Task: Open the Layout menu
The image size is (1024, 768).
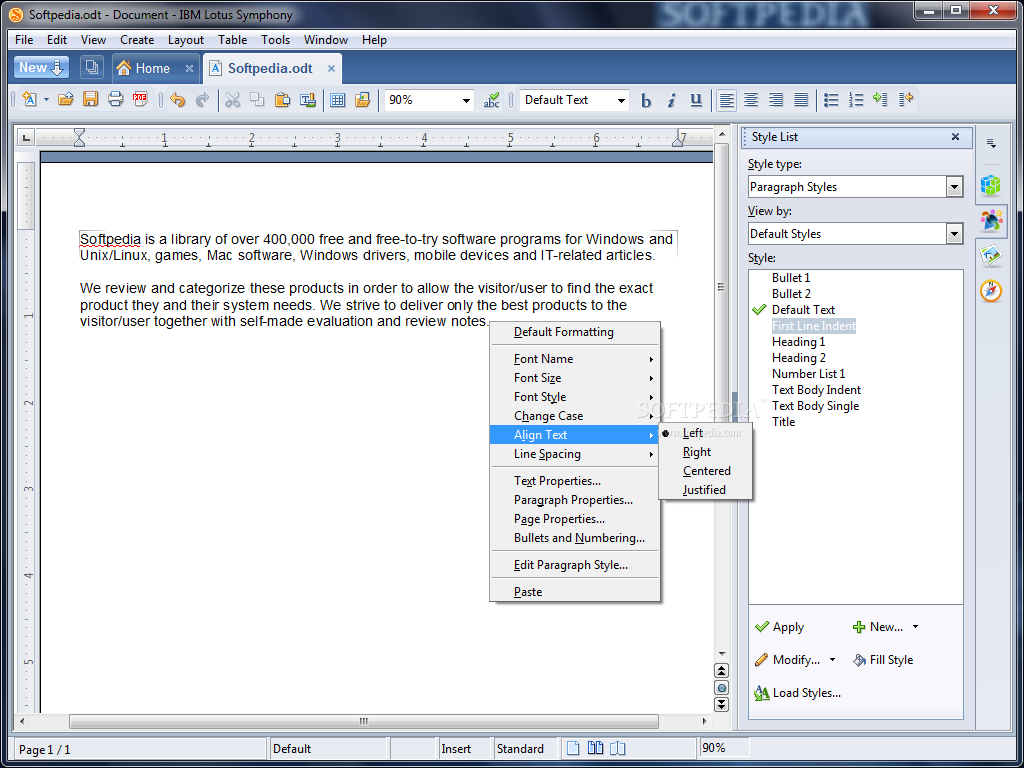Action: point(185,40)
